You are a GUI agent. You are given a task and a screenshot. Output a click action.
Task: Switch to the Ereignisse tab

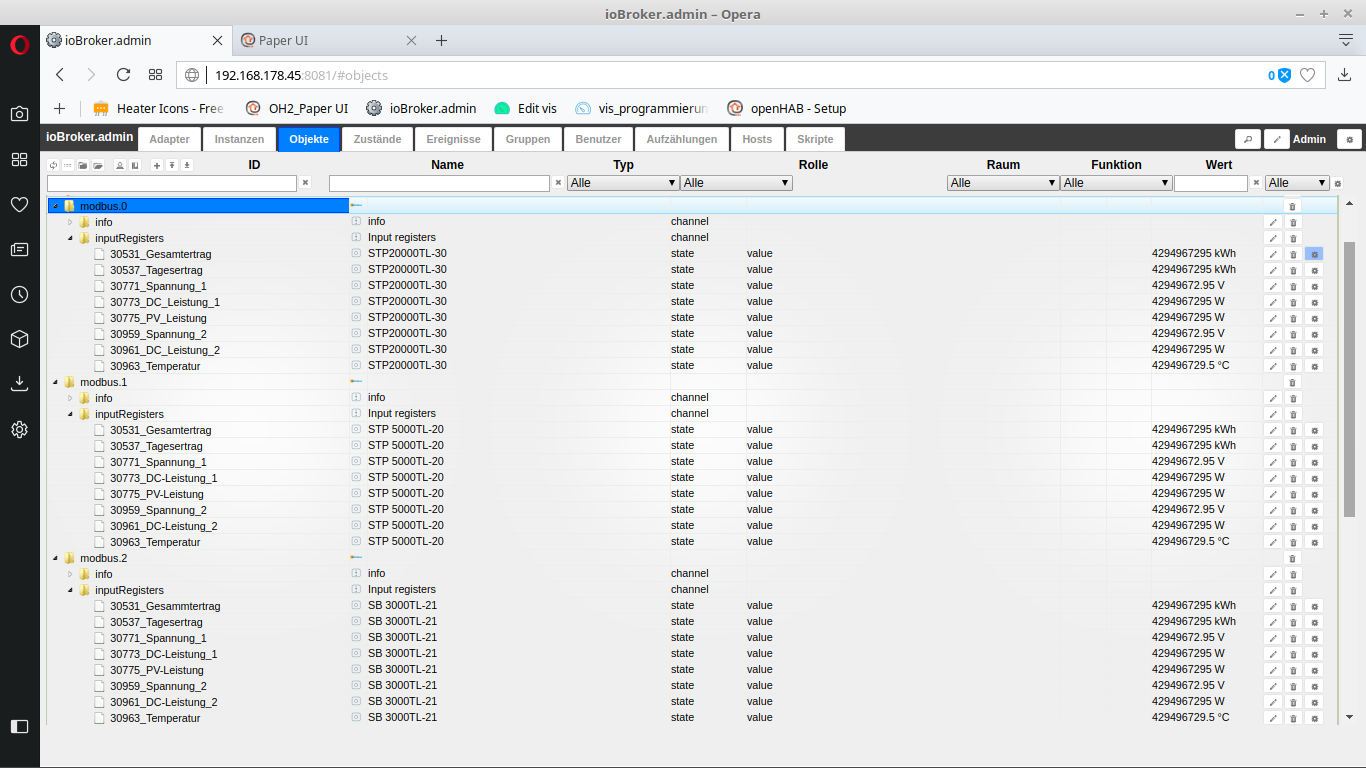[x=453, y=139]
